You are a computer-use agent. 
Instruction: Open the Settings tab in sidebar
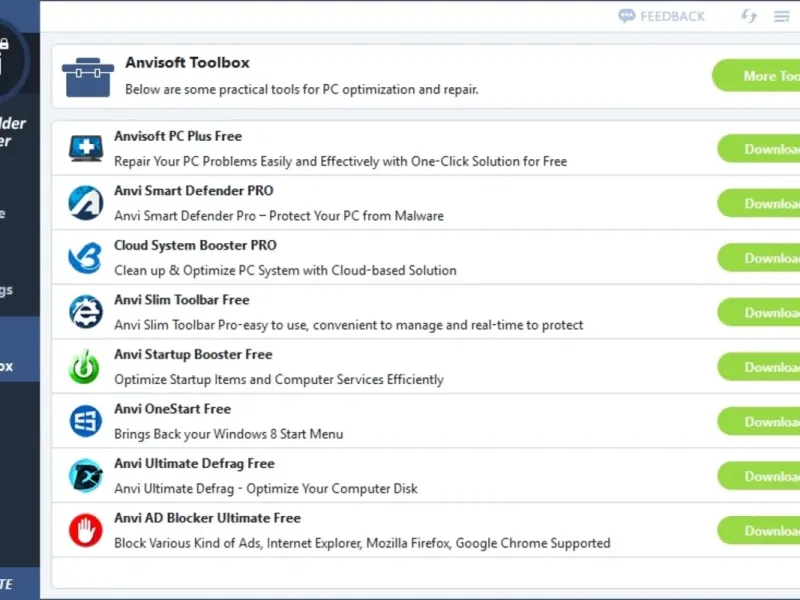coord(19,290)
